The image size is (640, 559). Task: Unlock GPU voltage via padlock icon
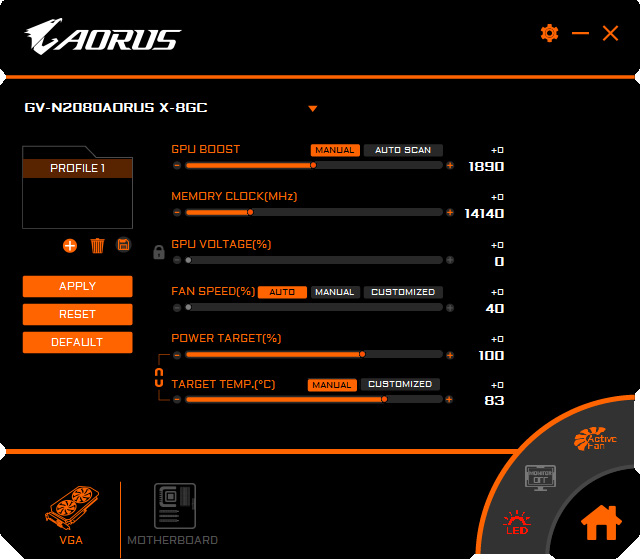[x=159, y=252]
